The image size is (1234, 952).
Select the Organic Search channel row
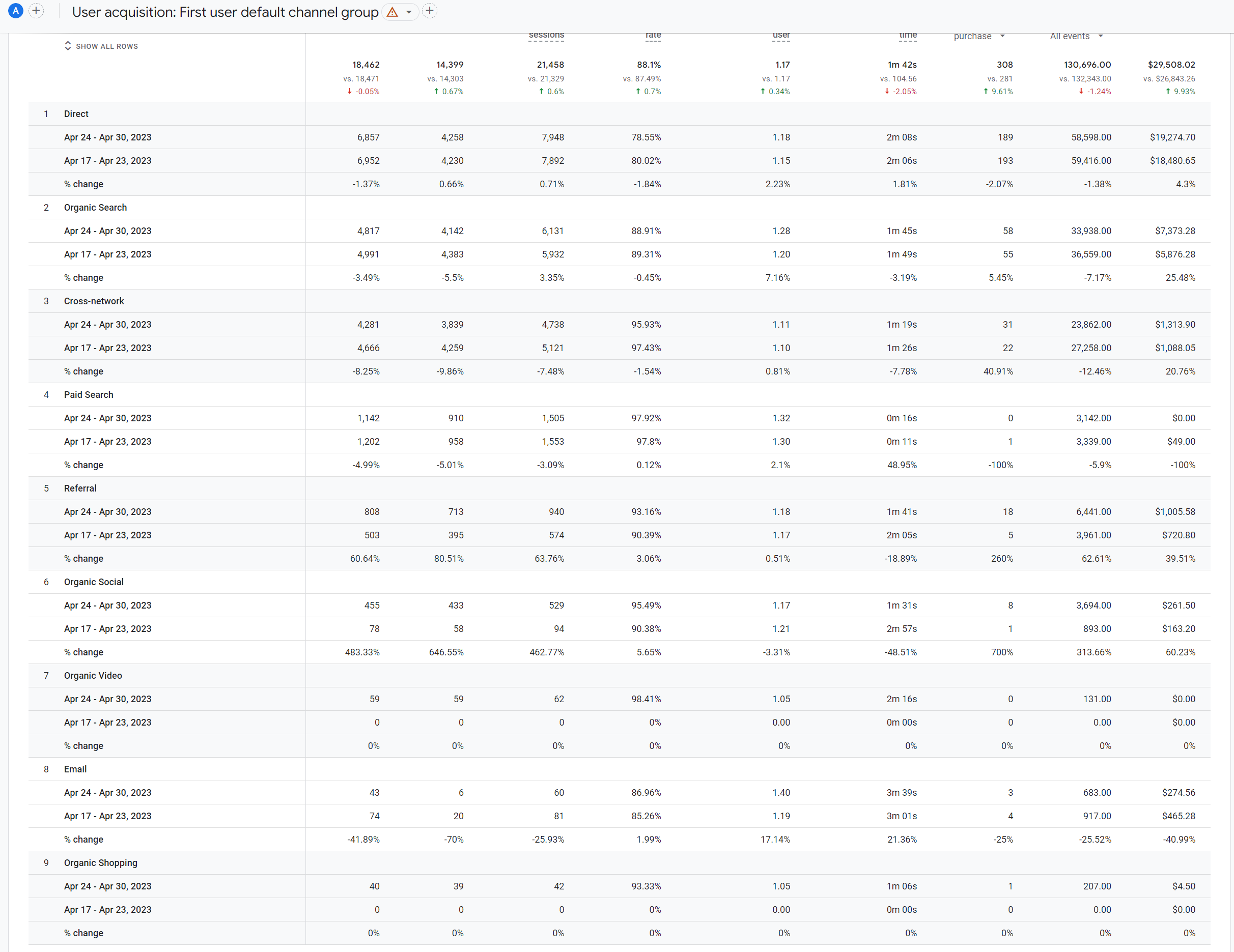pyautogui.click(x=95, y=208)
